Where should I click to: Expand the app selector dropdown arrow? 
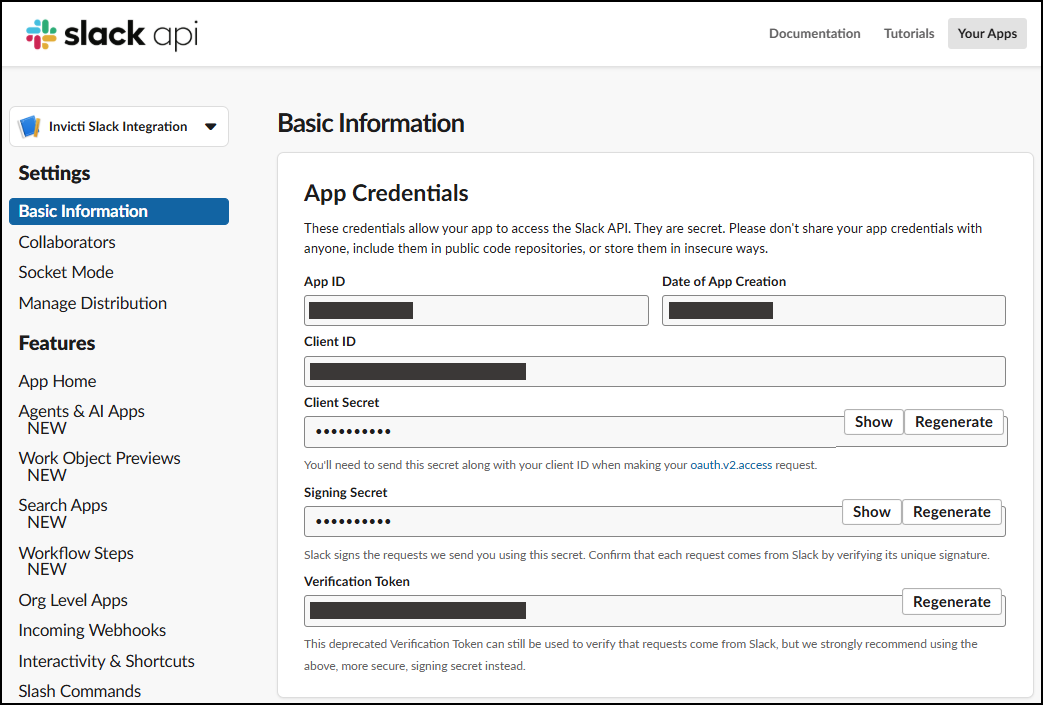(x=211, y=126)
